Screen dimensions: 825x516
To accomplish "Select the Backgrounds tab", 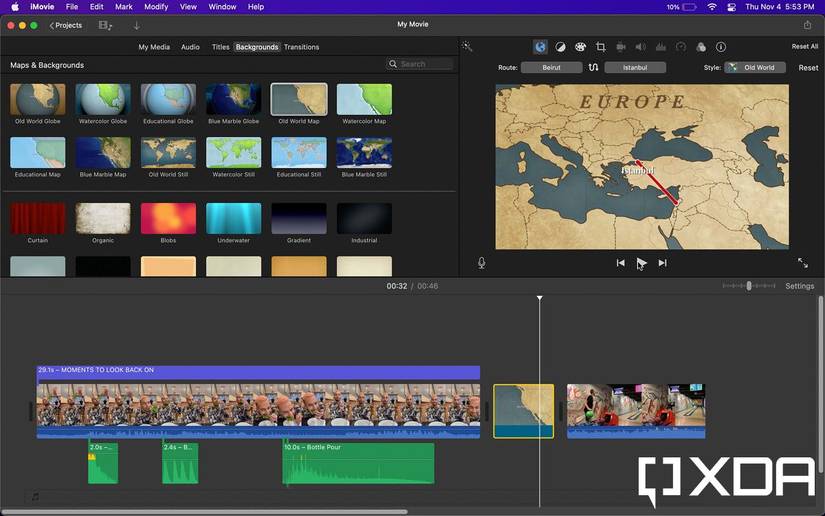I will point(257,47).
